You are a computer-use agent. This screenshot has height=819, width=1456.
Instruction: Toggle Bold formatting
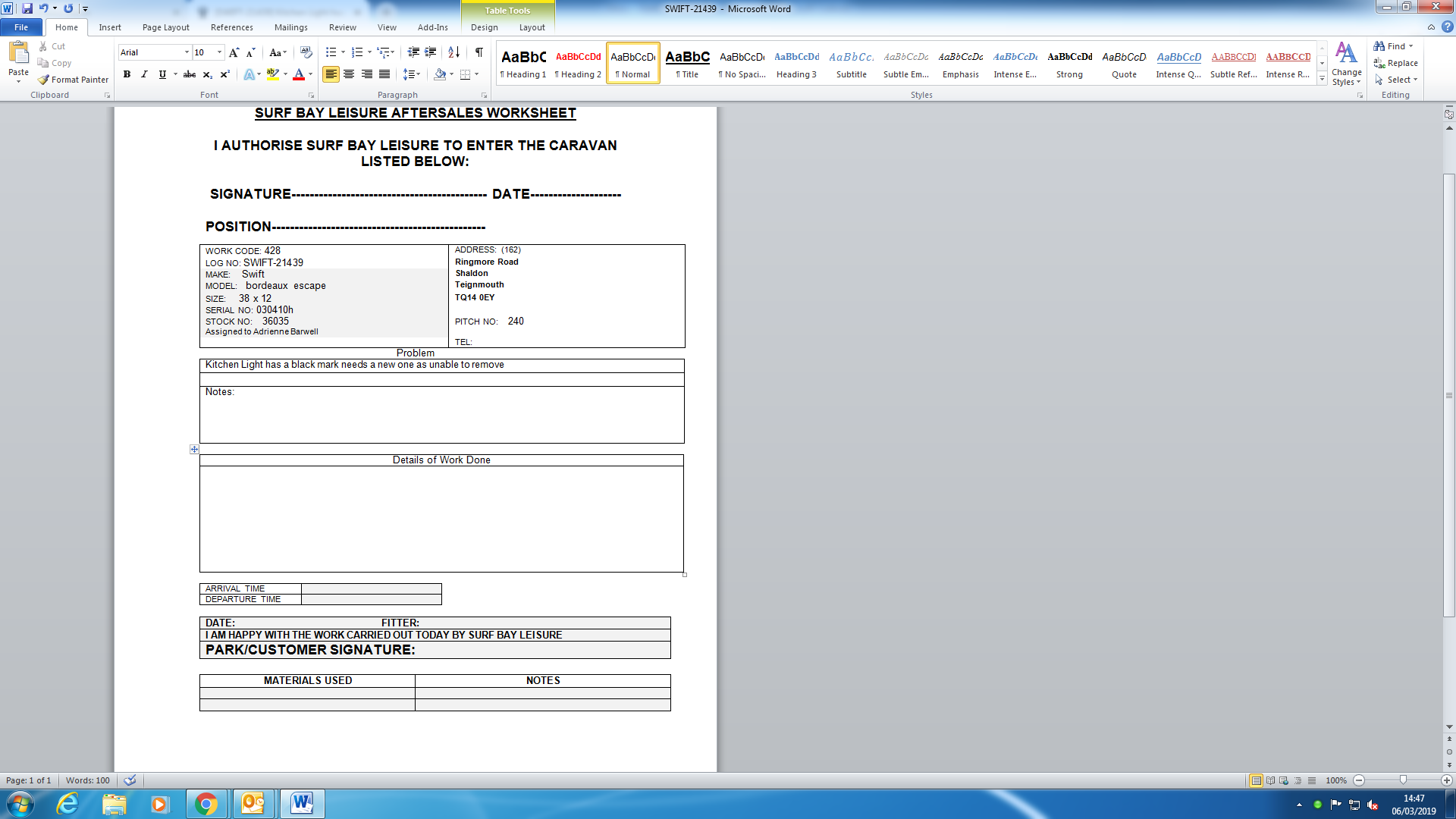[x=127, y=74]
